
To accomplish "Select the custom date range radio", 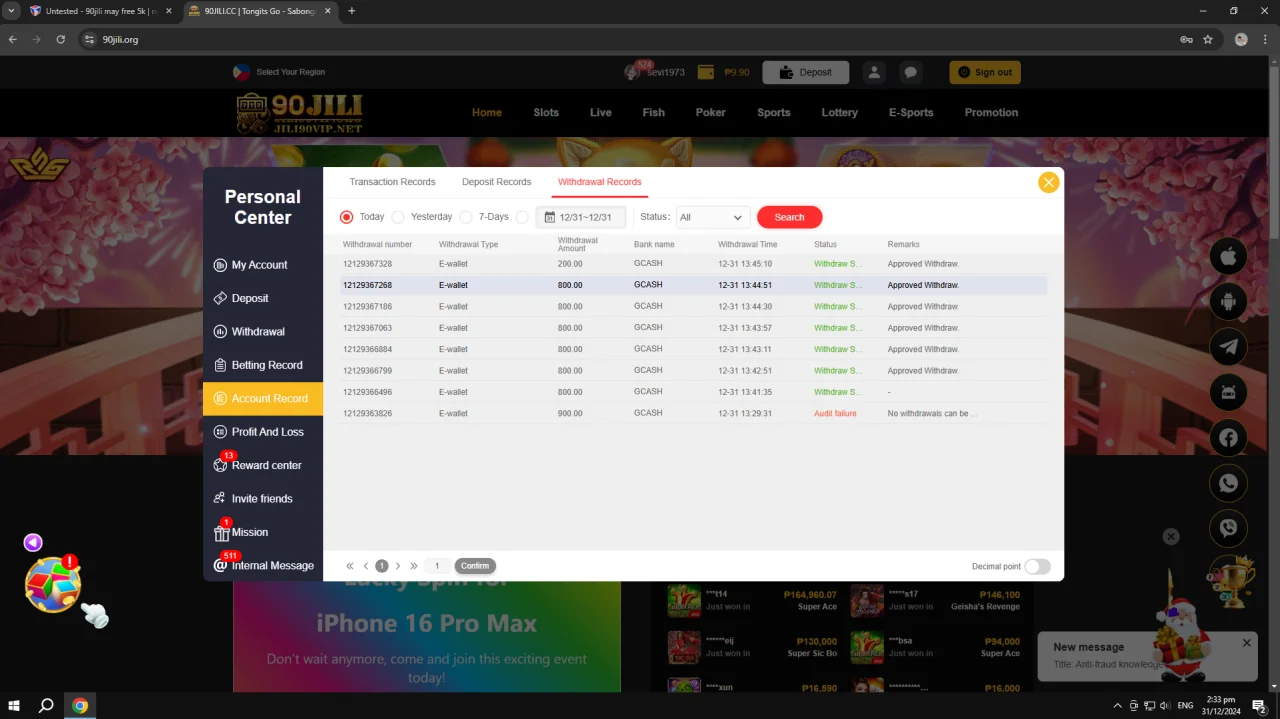I will pos(522,217).
